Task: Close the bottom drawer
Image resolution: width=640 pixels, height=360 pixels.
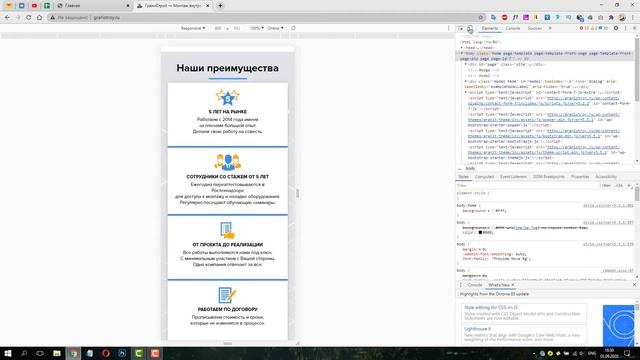Action: tap(634, 285)
